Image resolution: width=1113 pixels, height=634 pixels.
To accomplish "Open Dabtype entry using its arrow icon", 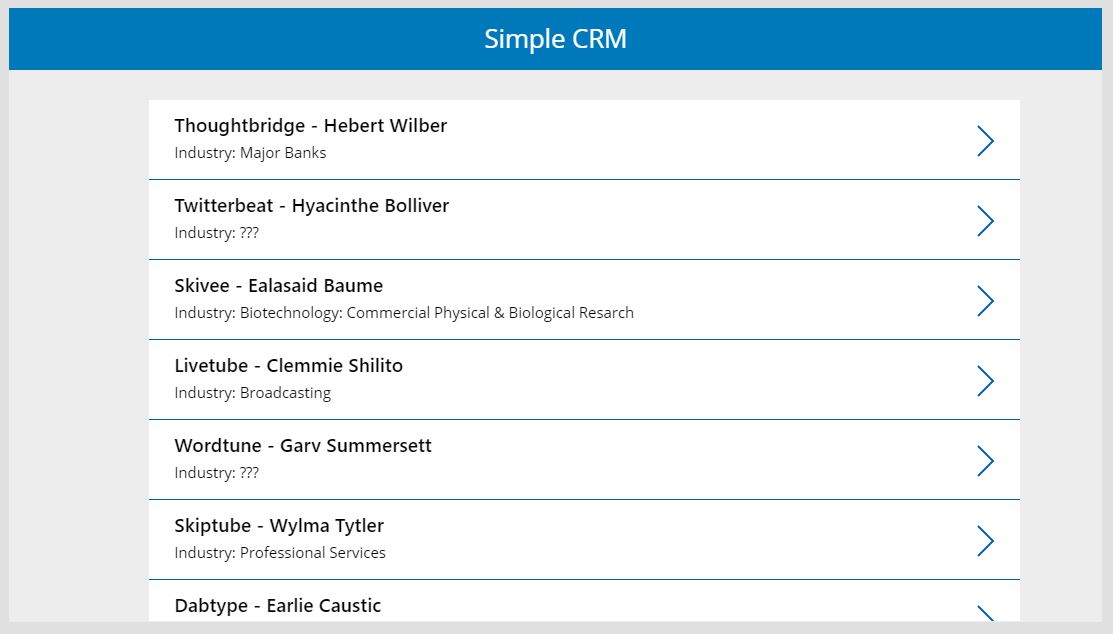I will click(x=985, y=613).
